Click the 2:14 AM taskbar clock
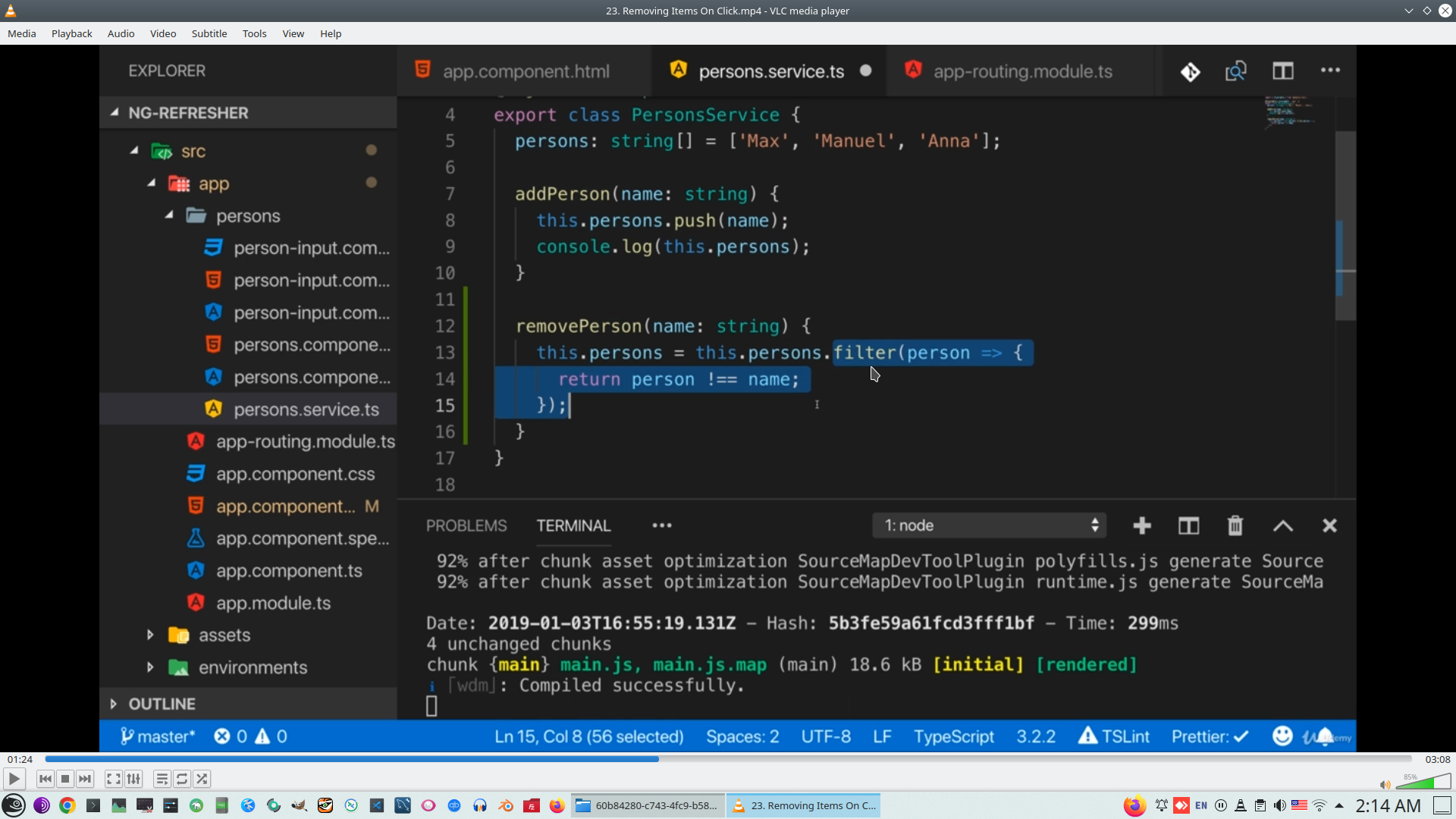The height and width of the screenshot is (819, 1456). click(x=1388, y=805)
